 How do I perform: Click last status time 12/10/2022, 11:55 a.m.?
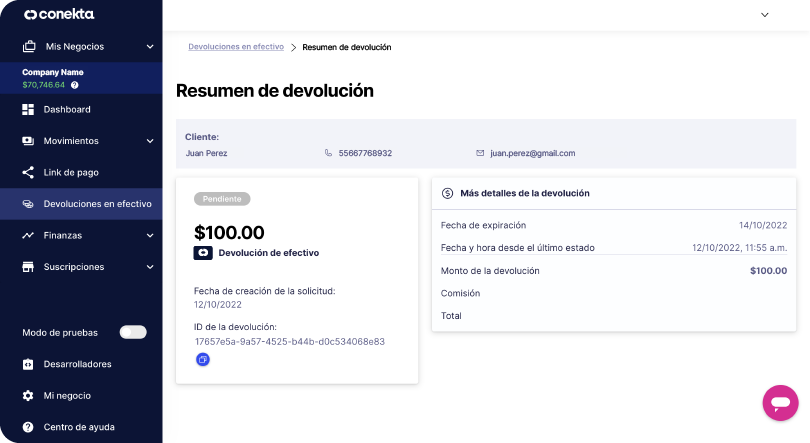(x=740, y=248)
